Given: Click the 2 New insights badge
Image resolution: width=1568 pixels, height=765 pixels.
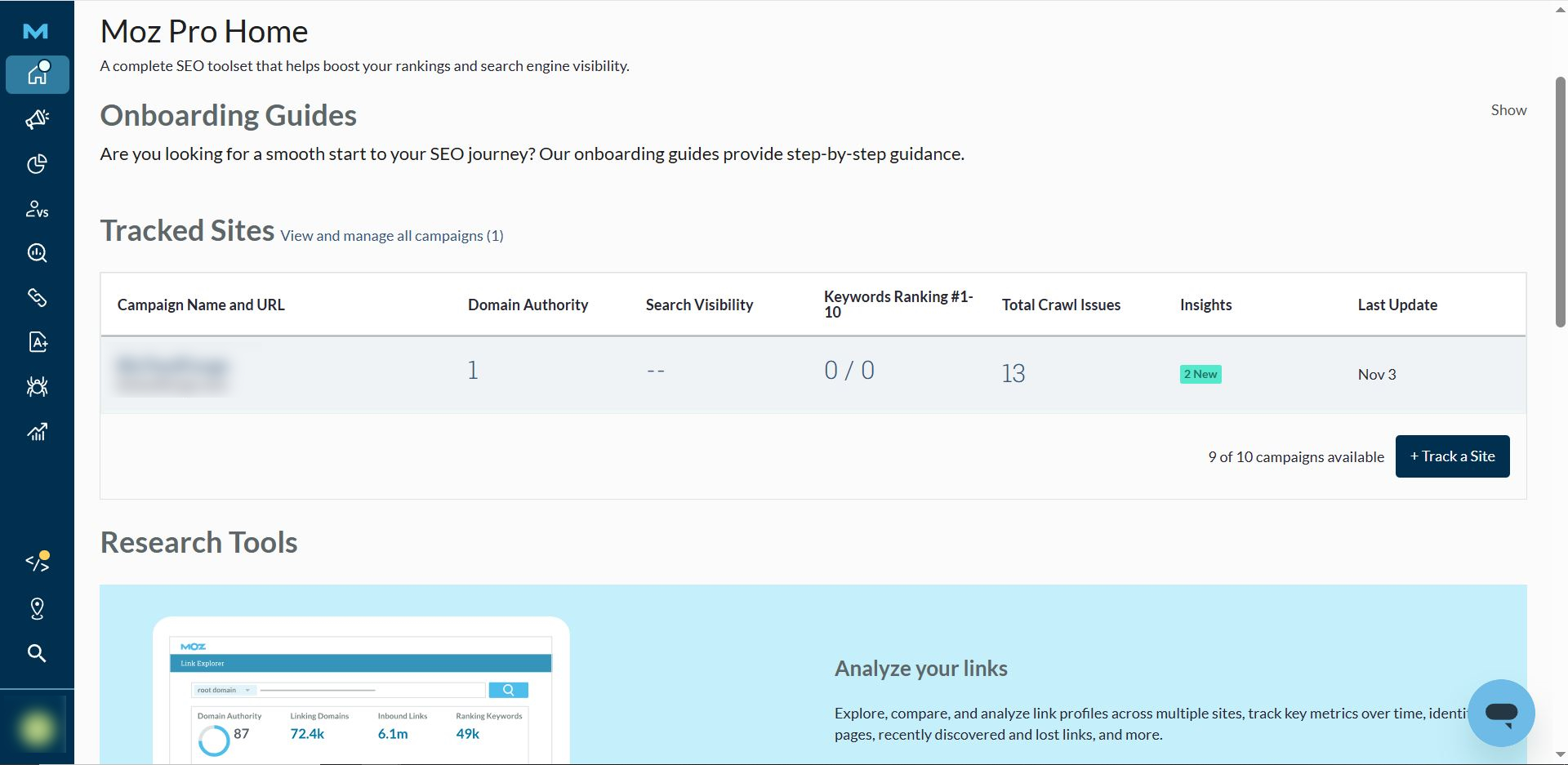Looking at the screenshot, I should [1200, 374].
